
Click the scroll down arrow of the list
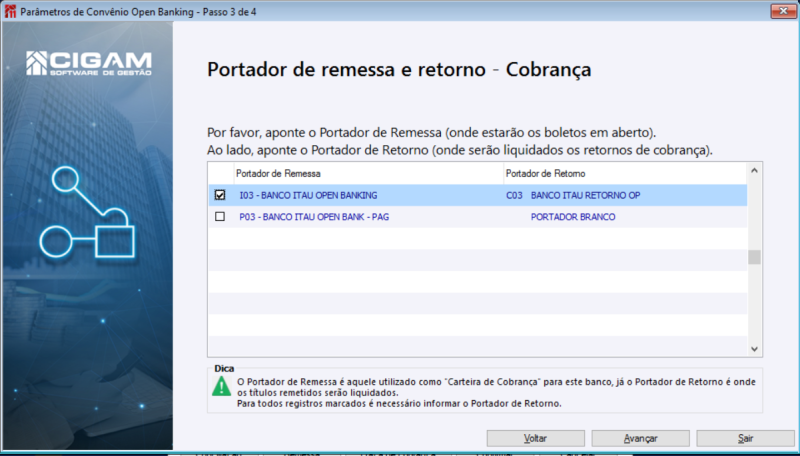(755, 349)
